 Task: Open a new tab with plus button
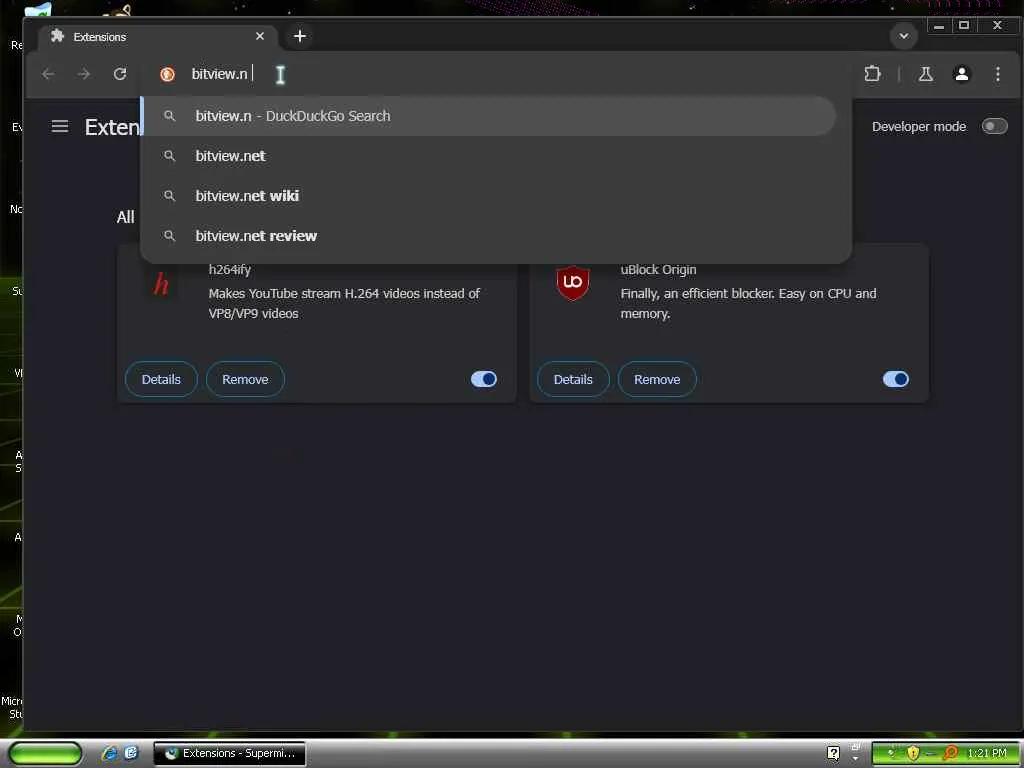click(x=300, y=37)
